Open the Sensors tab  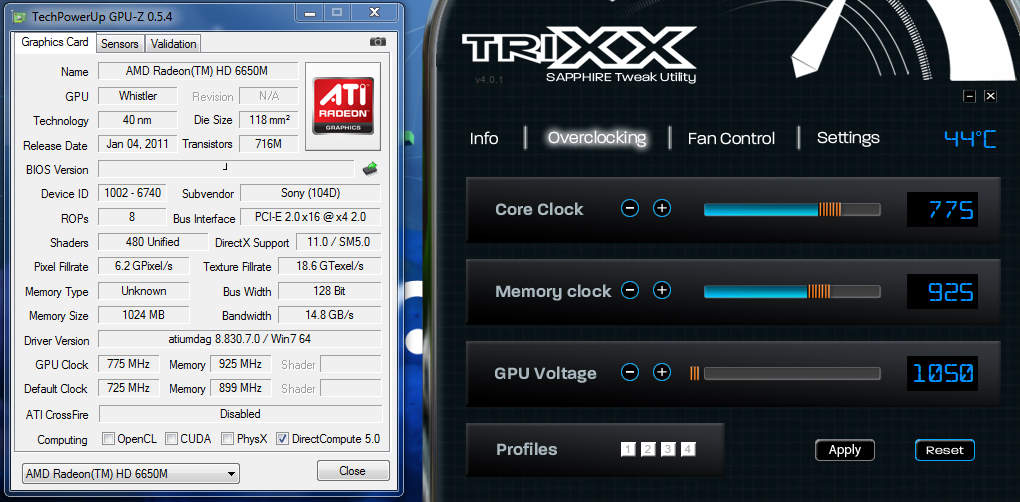pyautogui.click(x=120, y=44)
